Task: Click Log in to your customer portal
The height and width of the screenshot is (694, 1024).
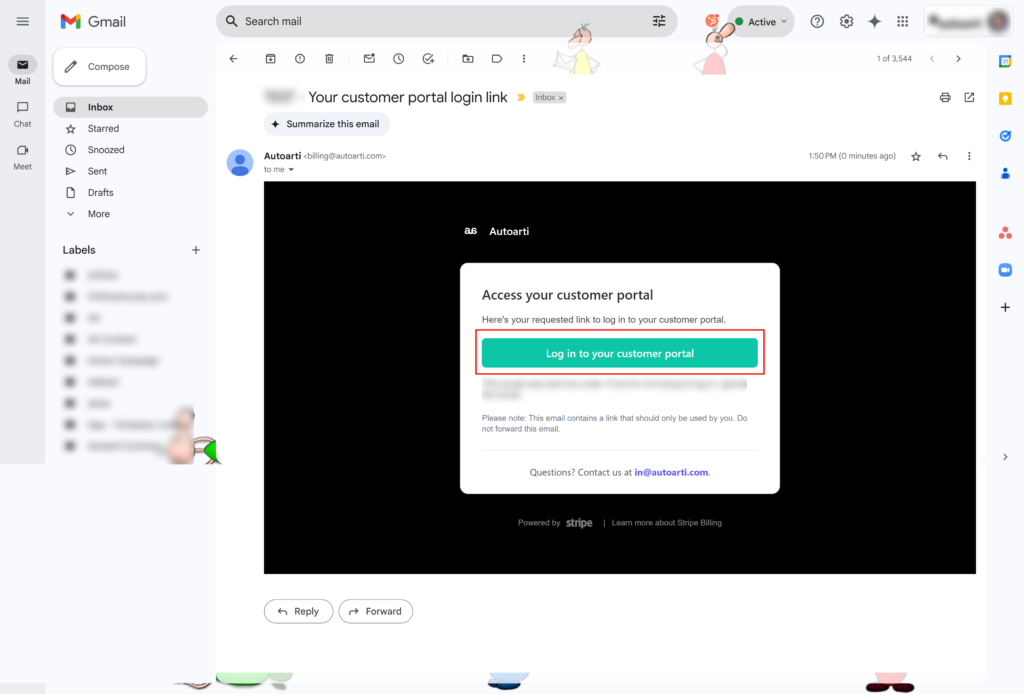Action: 620,353
